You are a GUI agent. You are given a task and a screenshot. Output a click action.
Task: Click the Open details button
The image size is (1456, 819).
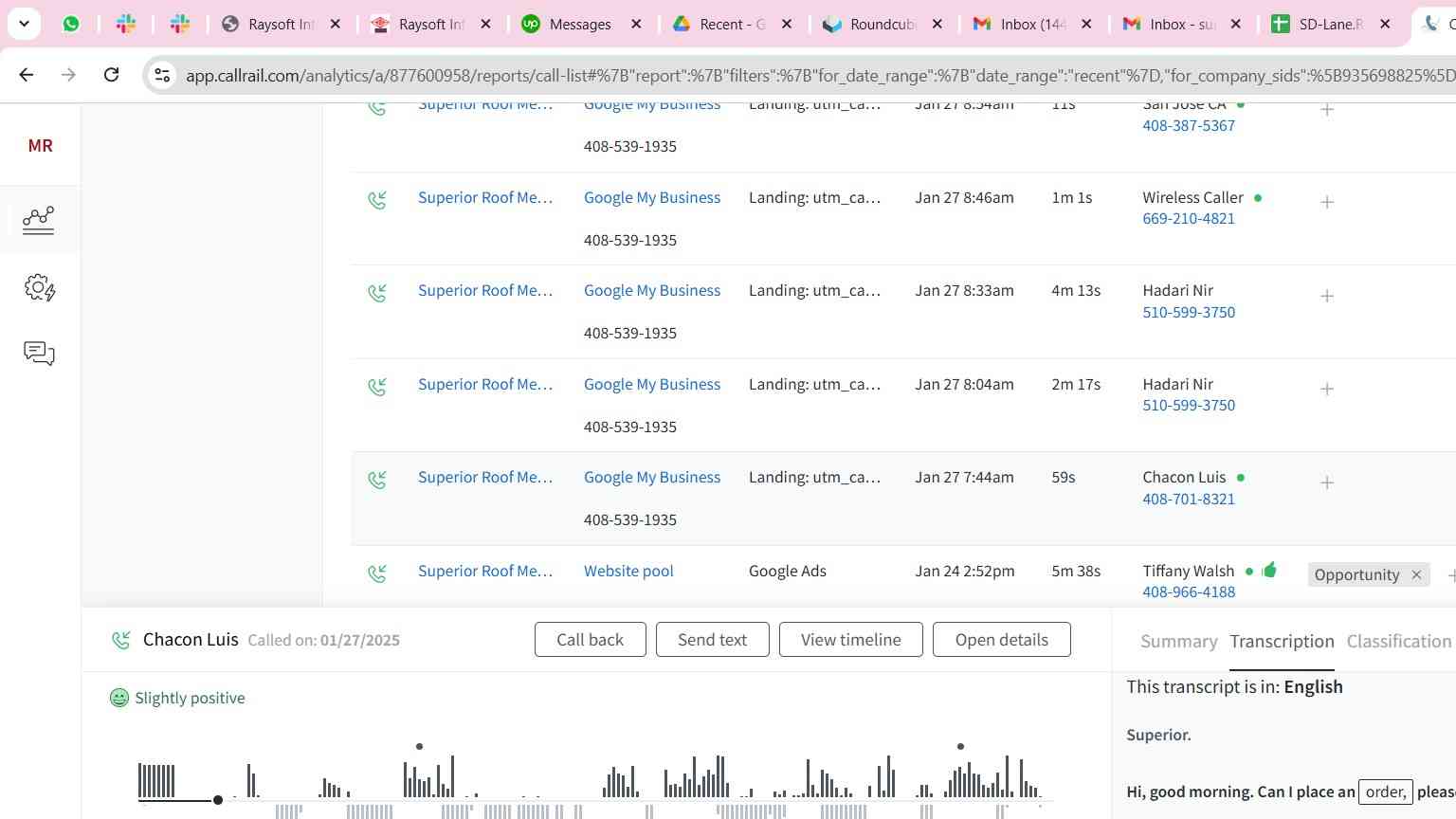[x=1001, y=639]
